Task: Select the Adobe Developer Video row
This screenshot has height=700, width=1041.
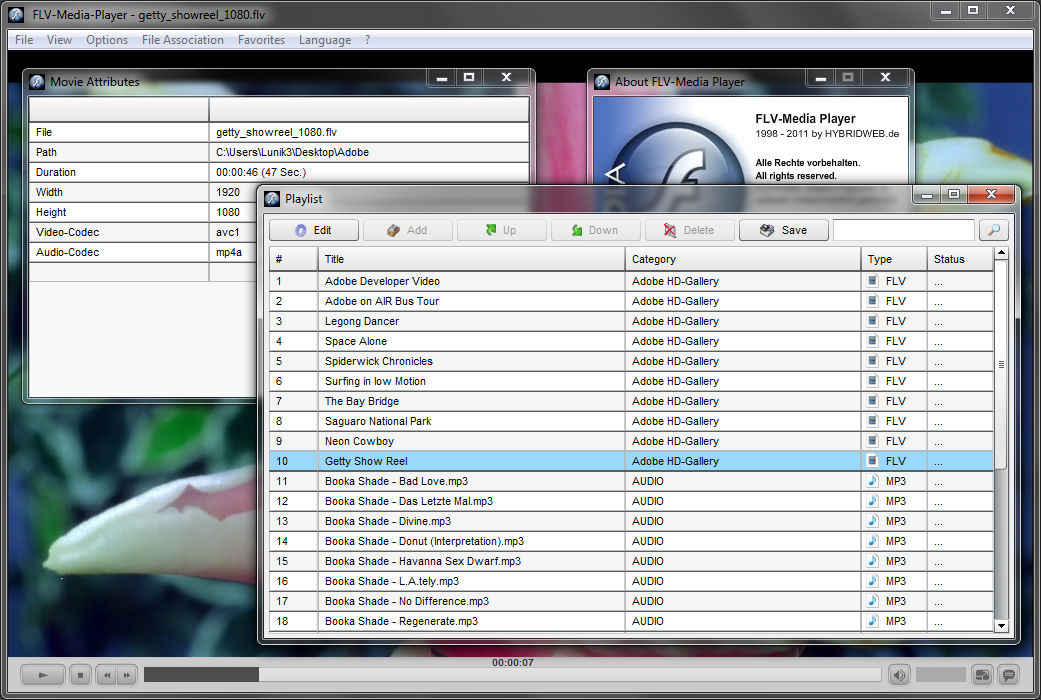Action: click(631, 281)
